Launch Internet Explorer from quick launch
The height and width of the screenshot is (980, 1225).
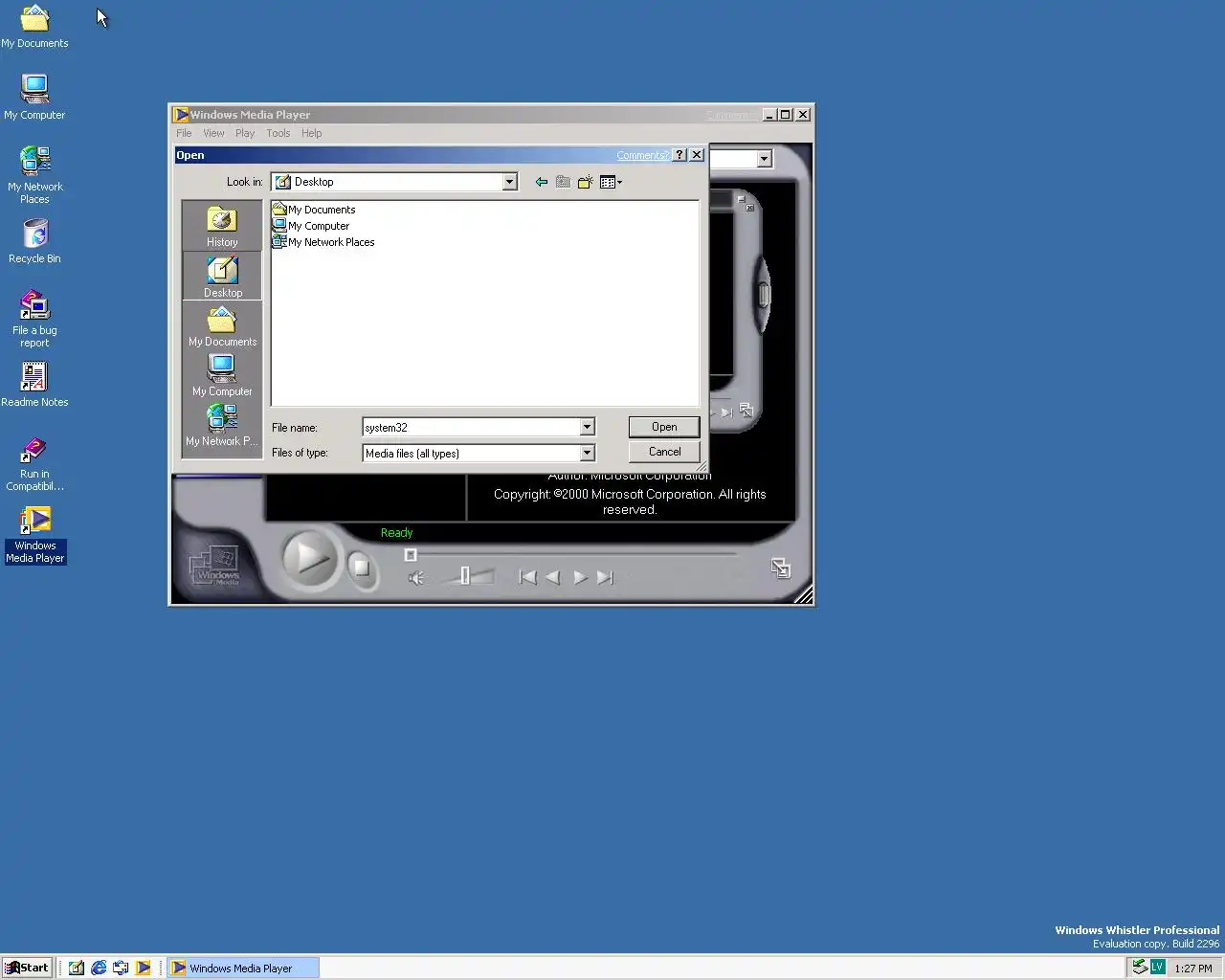tap(99, 968)
